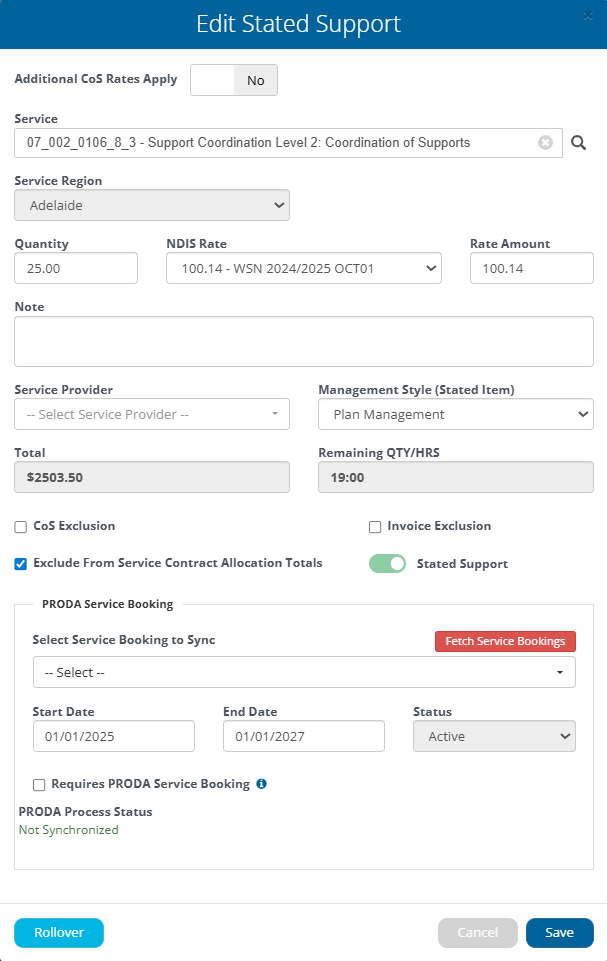Tick the Requires PRODA Service Booking checkbox
Image resolution: width=607 pixels, height=961 pixels.
pos(40,785)
